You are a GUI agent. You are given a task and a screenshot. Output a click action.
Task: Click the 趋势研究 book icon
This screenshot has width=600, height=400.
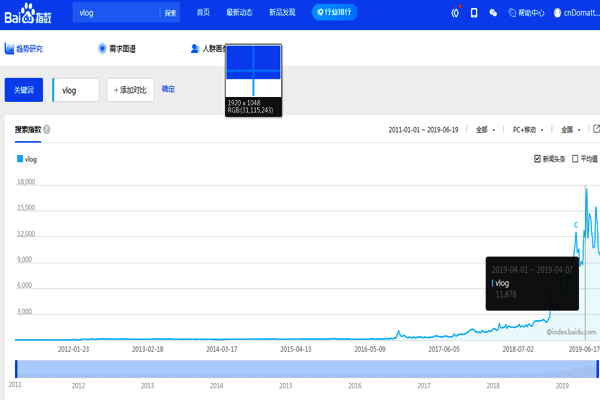coord(9,48)
